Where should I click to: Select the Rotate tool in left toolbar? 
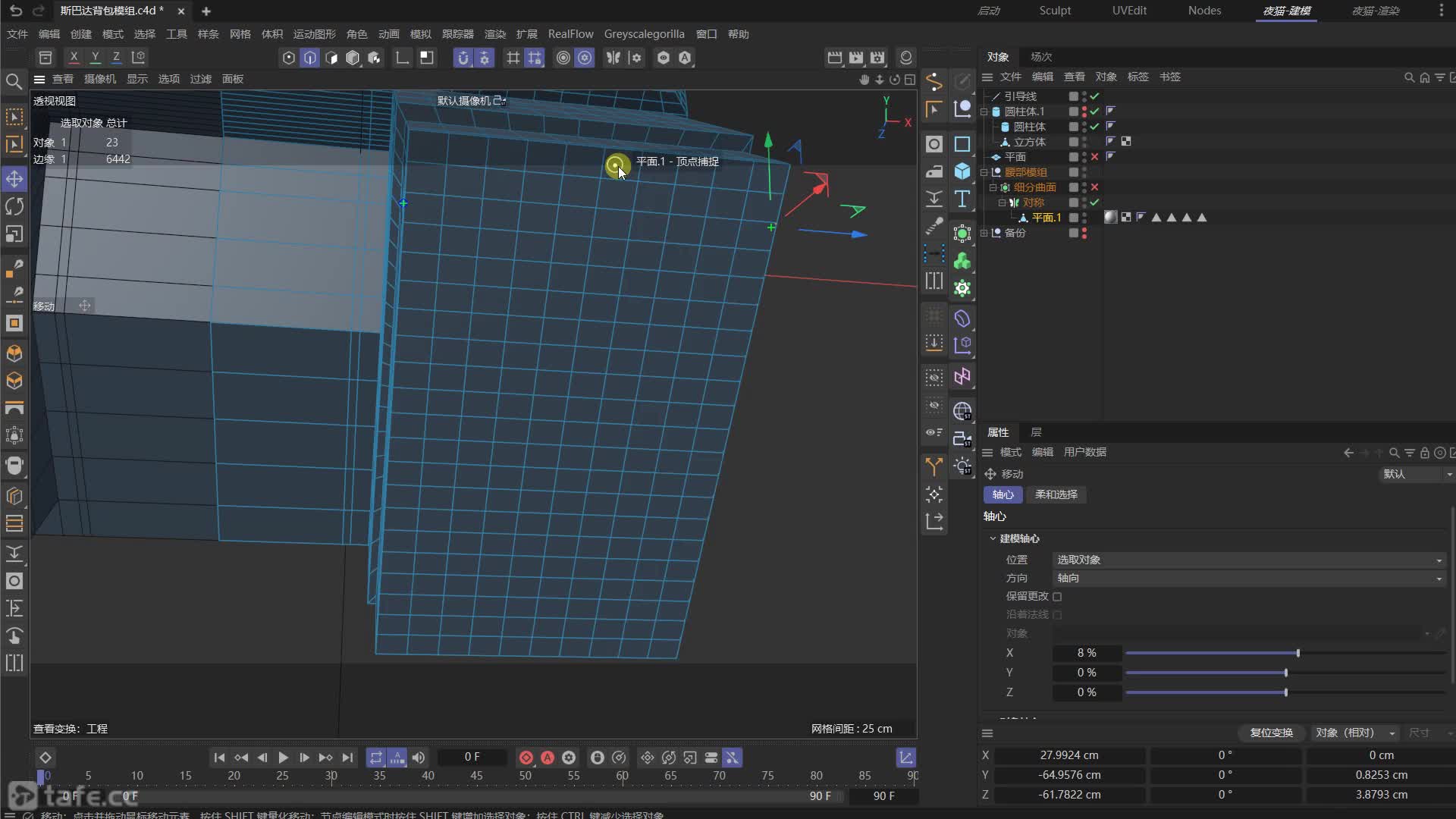14,206
